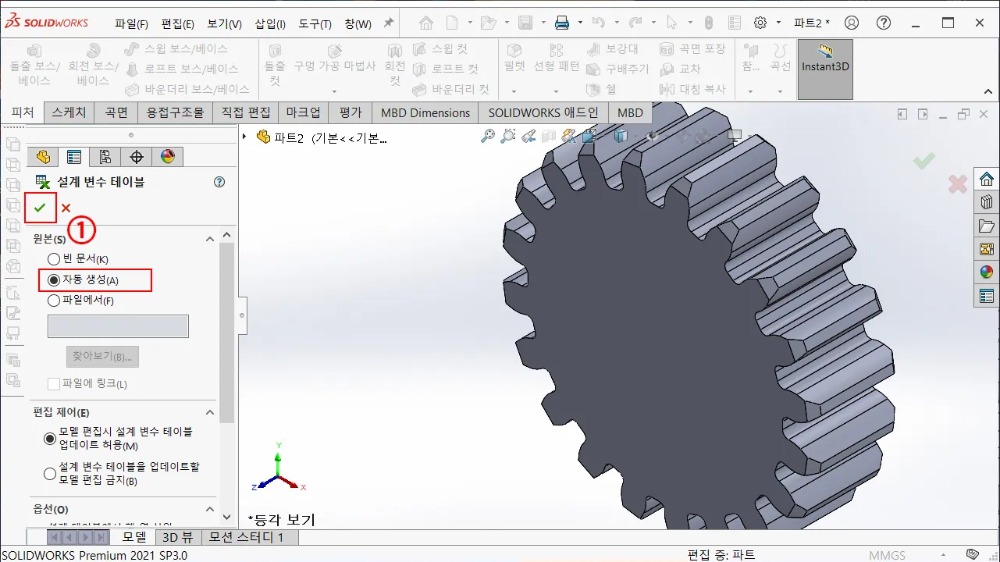Open the 도구 menu
This screenshot has width=1000, height=562.
pos(315,24)
